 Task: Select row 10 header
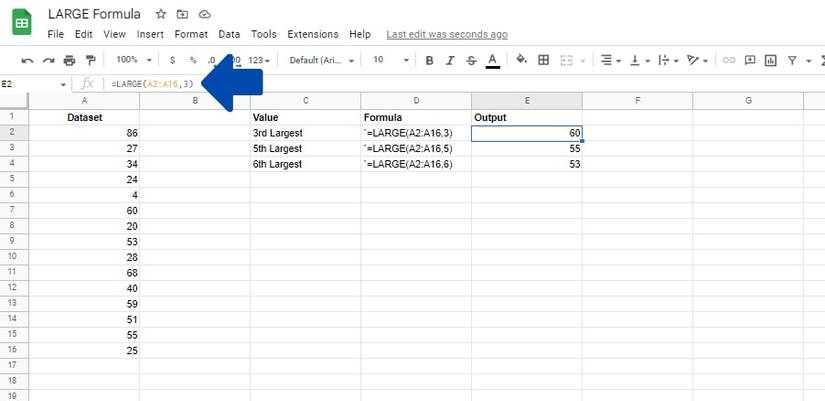(14, 257)
